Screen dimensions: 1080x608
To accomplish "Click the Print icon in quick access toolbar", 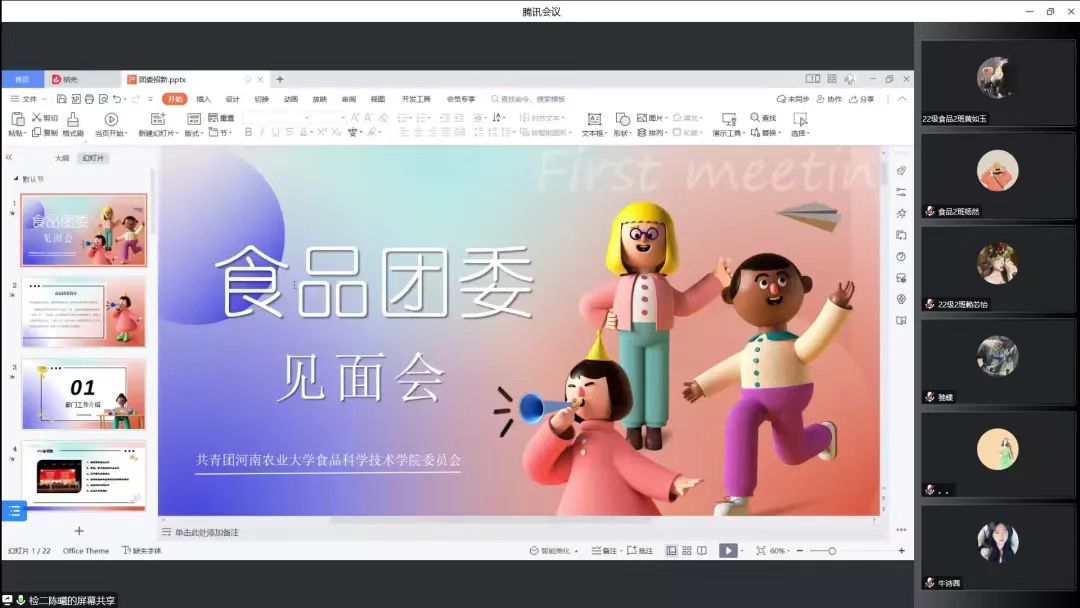I will [x=89, y=99].
